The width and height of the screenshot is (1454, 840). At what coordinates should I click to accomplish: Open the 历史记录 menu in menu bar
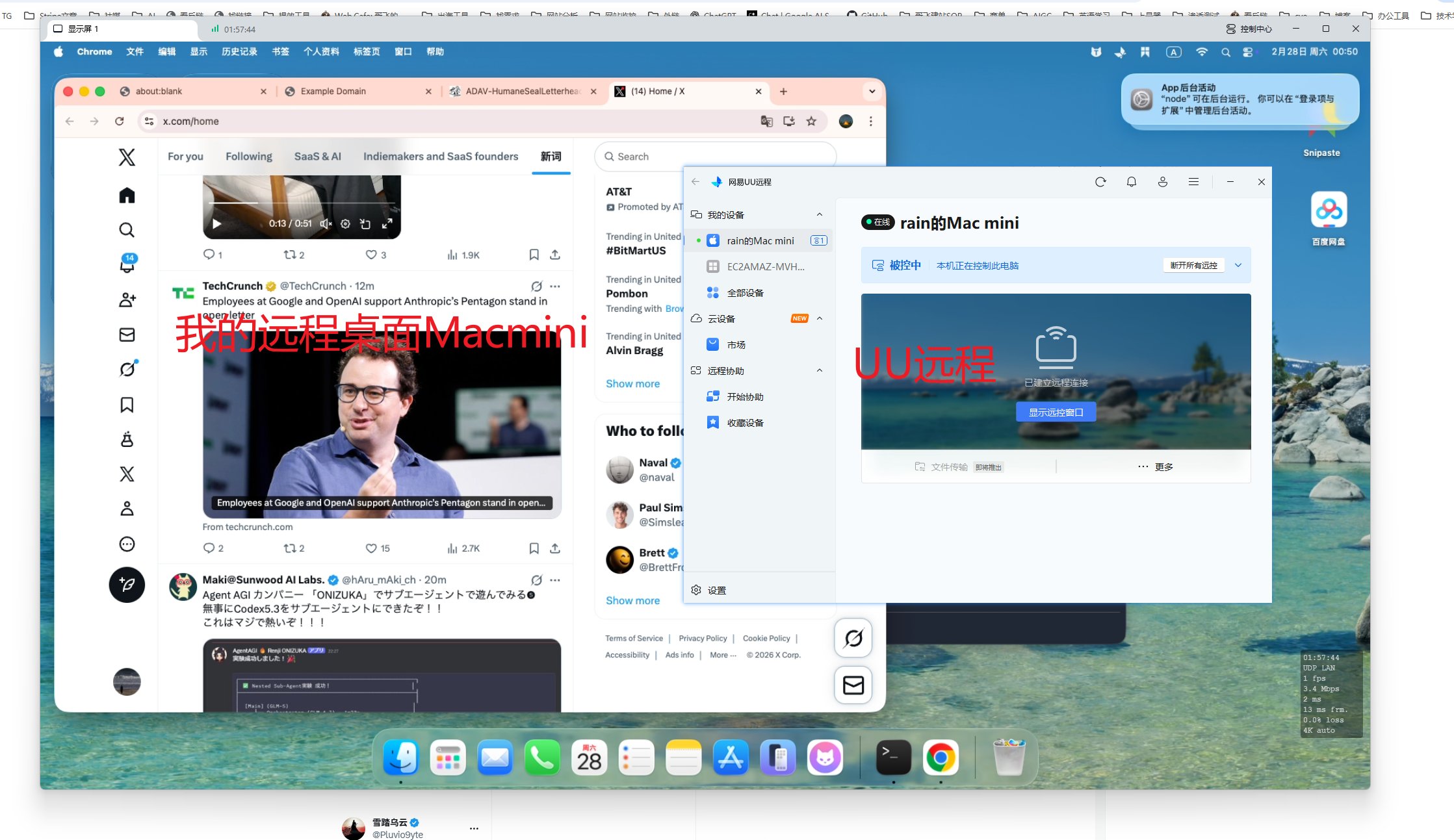pos(239,52)
